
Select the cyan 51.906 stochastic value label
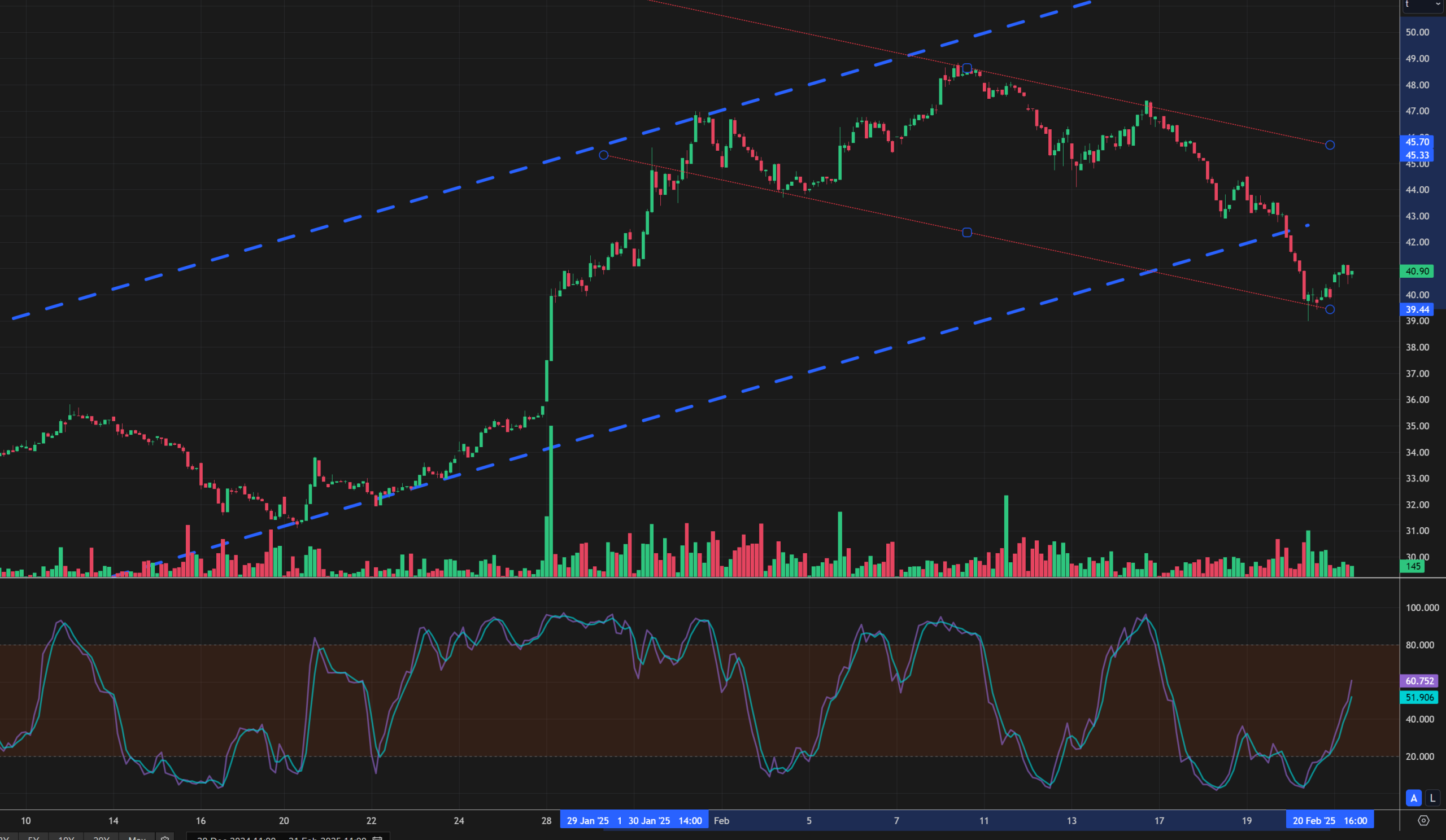tap(1419, 697)
